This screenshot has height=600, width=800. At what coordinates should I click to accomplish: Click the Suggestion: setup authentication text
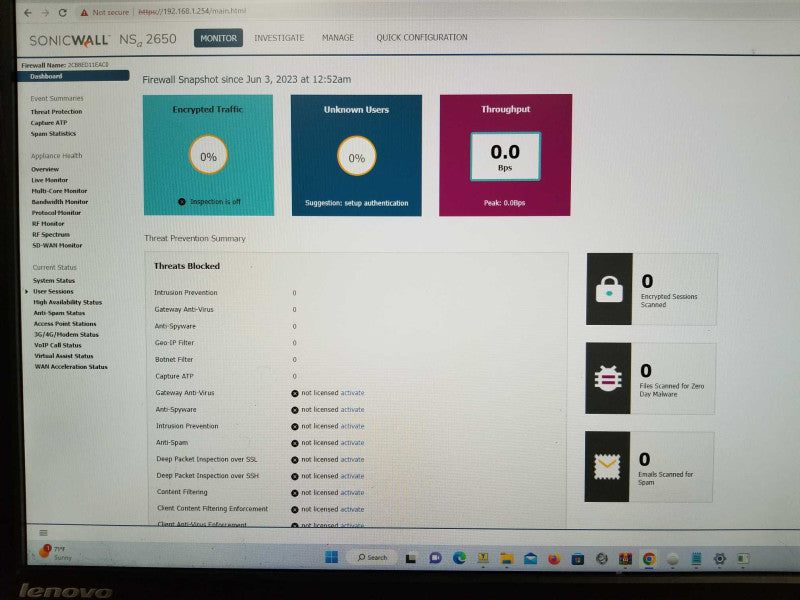pyautogui.click(x=357, y=203)
